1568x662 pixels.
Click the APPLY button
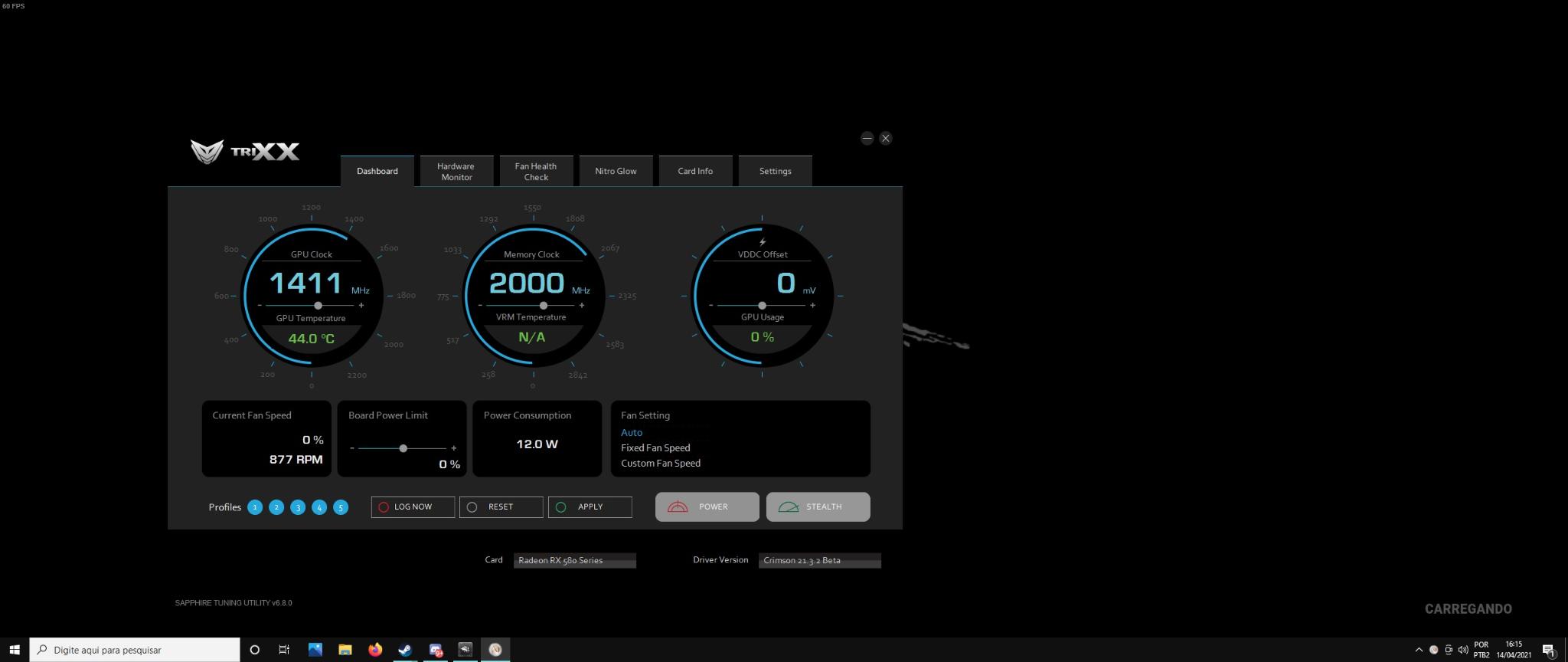click(x=590, y=507)
